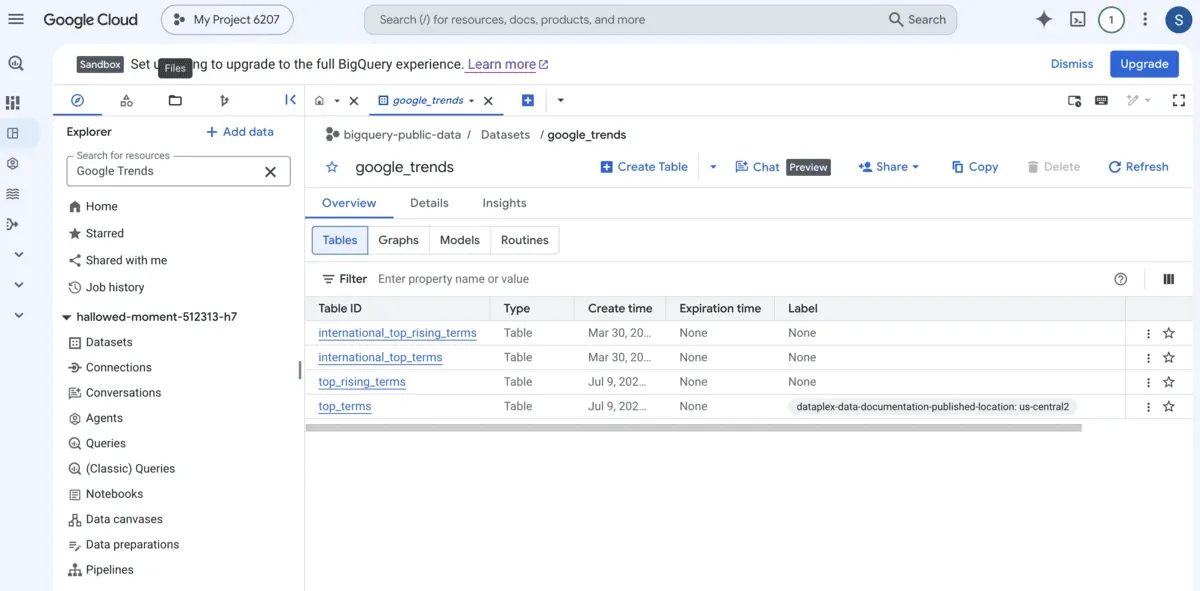Viewport: 1200px width, 591px height.
Task: Open the filter help question icon
Action: 1120,279
